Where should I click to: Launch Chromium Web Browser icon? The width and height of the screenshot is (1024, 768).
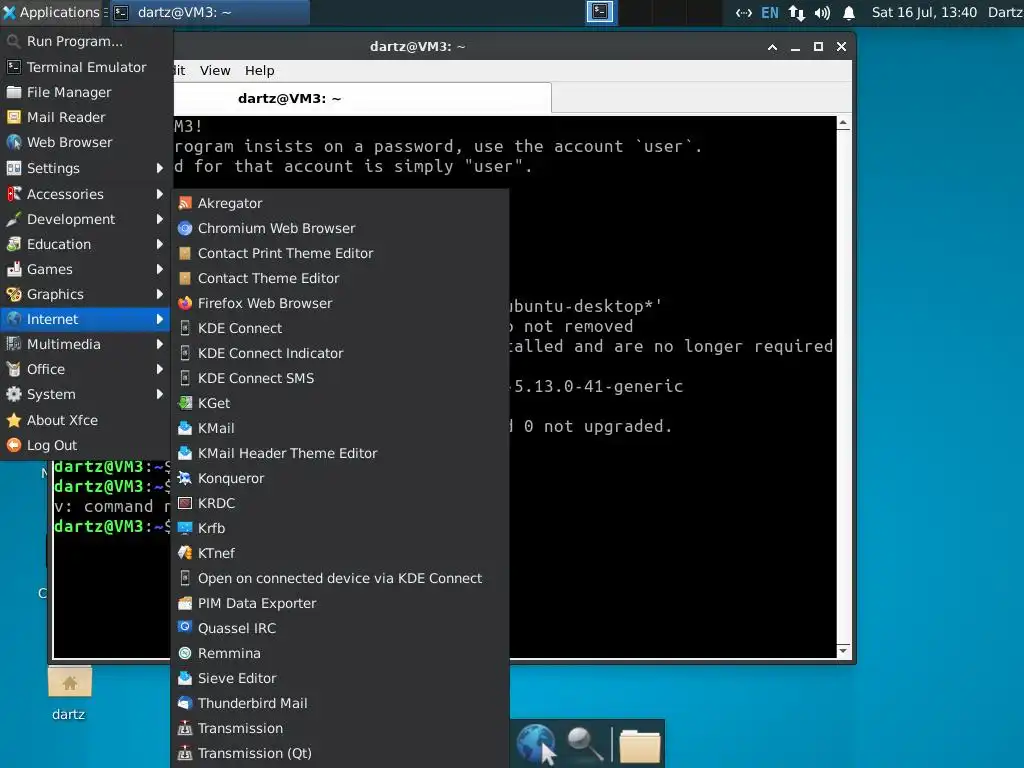[x=185, y=229]
